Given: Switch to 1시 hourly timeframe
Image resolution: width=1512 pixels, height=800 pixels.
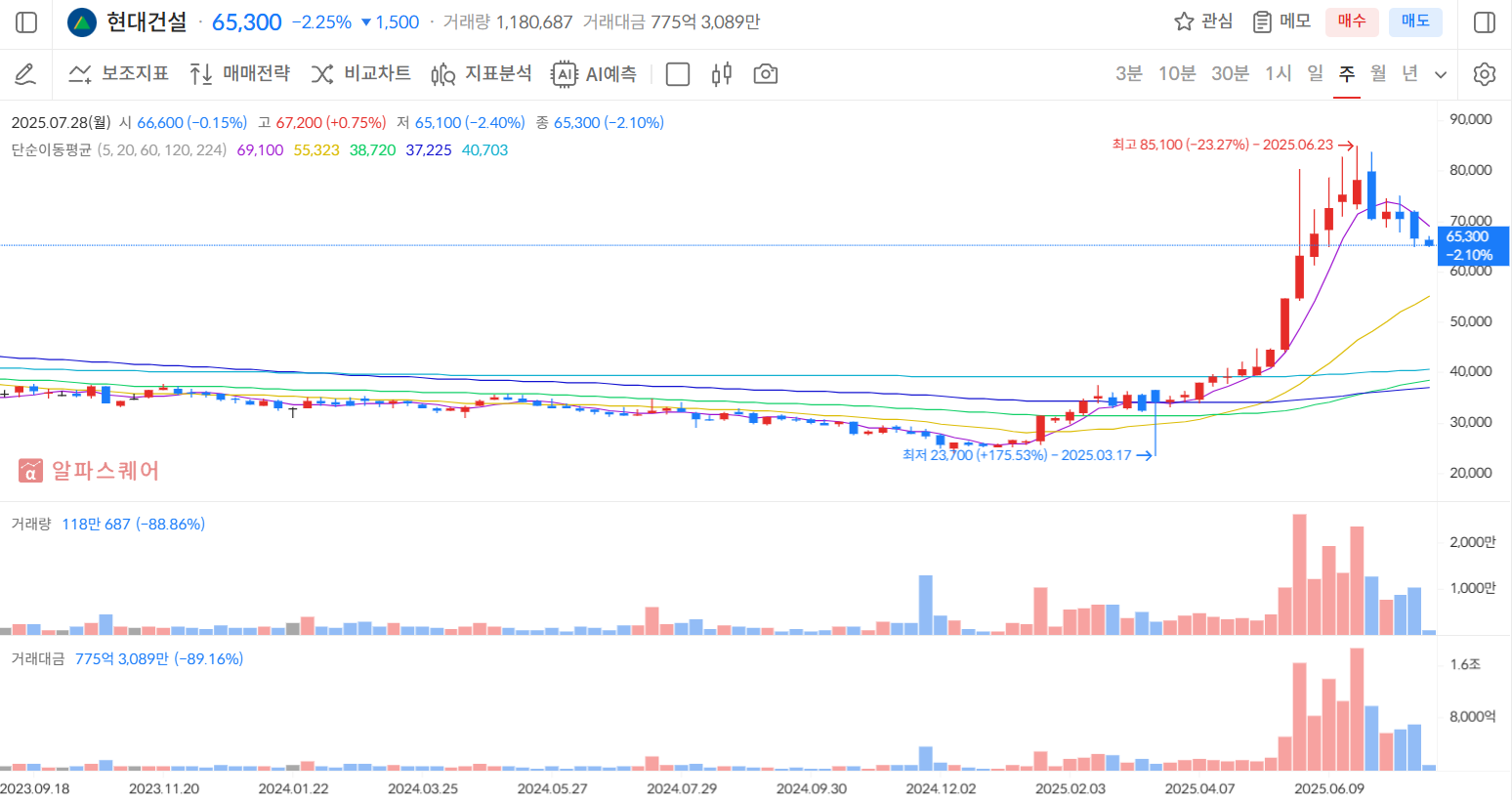Looking at the screenshot, I should 1278,74.
